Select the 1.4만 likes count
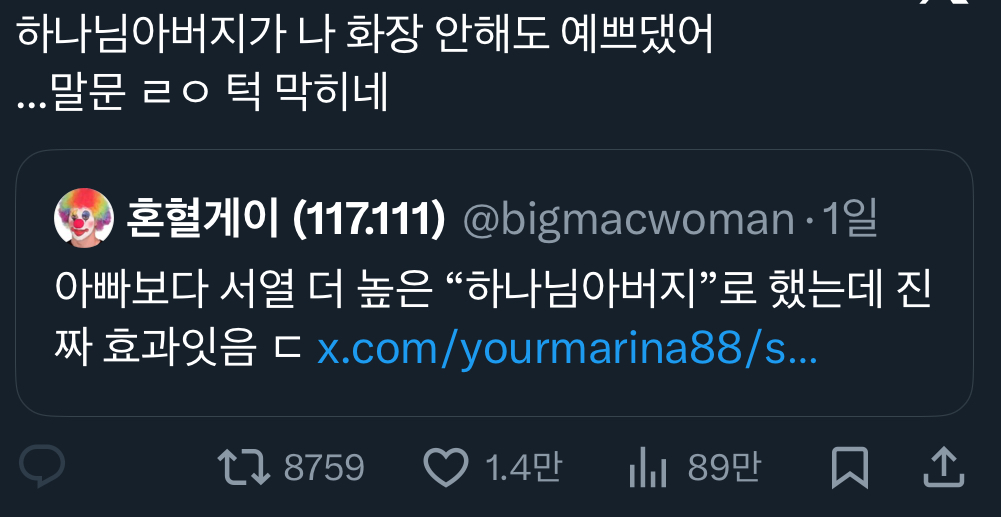Viewport: 1001px width, 517px height. pyautogui.click(x=523, y=467)
